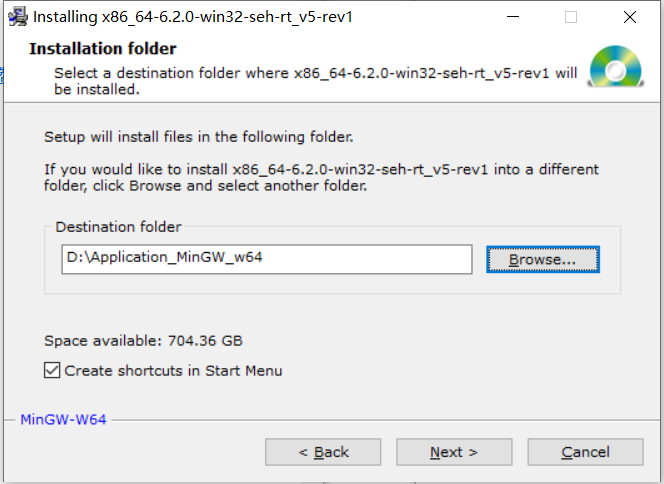Close the installer with the X button
Screen dimensions: 664x484
click(630, 17)
